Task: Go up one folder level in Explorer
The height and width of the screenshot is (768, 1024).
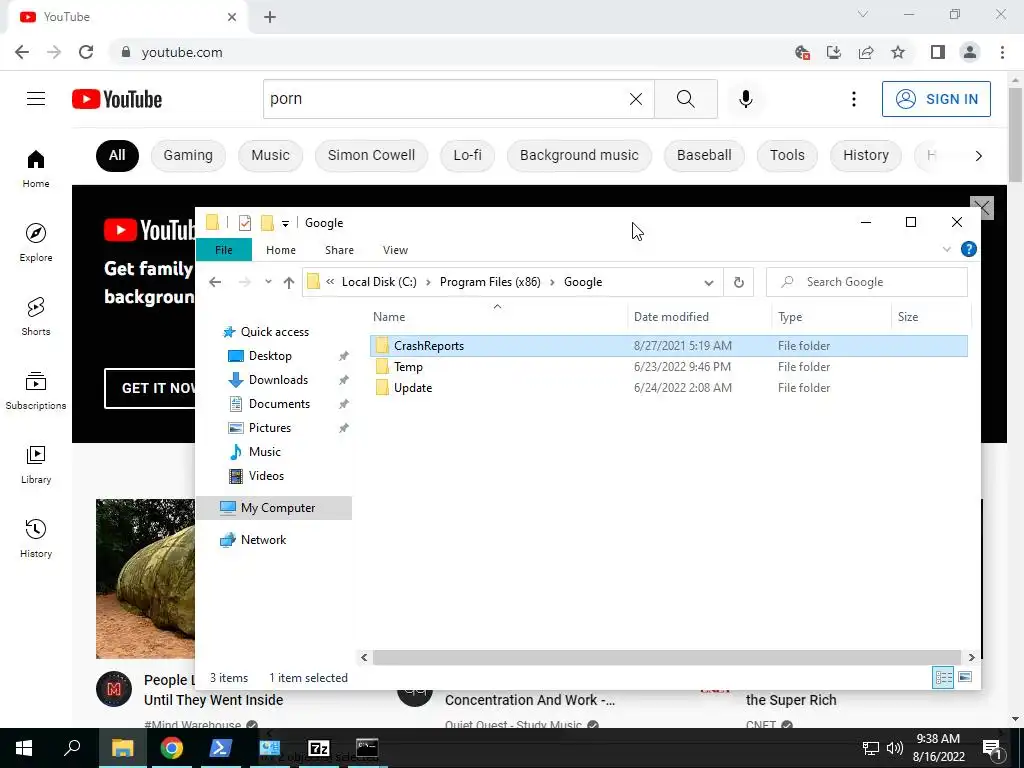Action: [x=289, y=282]
